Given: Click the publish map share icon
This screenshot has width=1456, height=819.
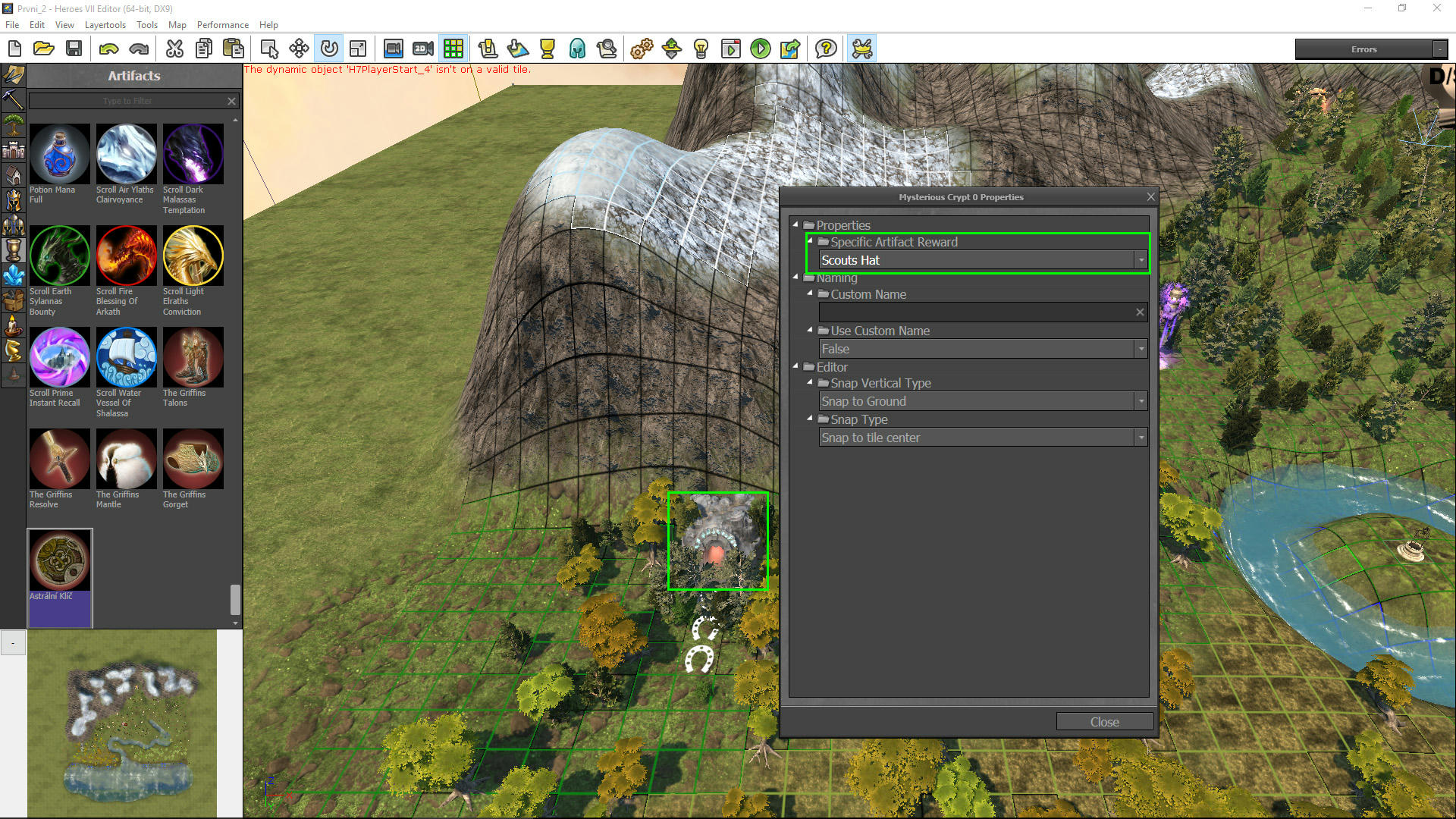Looking at the screenshot, I should 790,49.
